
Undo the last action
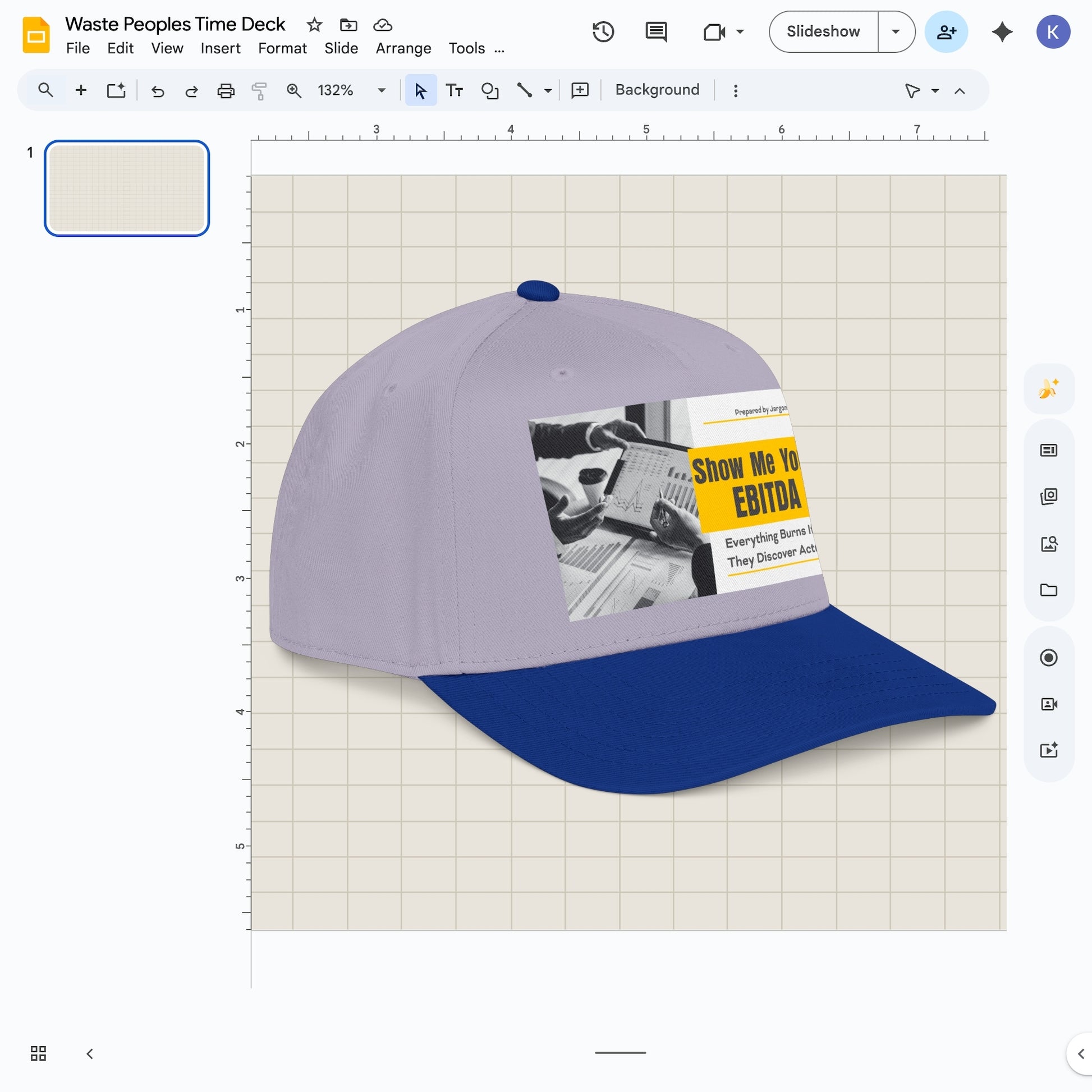pos(158,91)
